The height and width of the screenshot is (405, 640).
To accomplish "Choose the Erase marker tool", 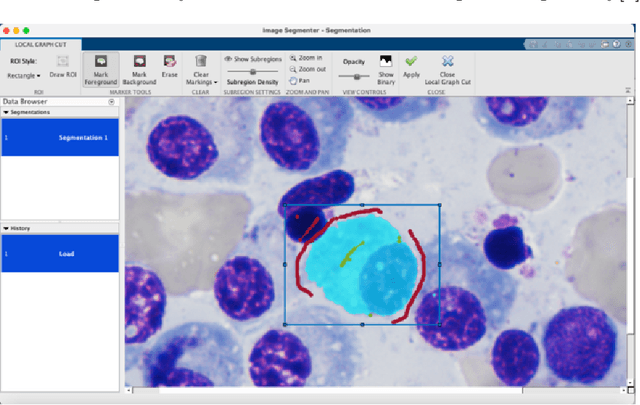I will click(169, 67).
